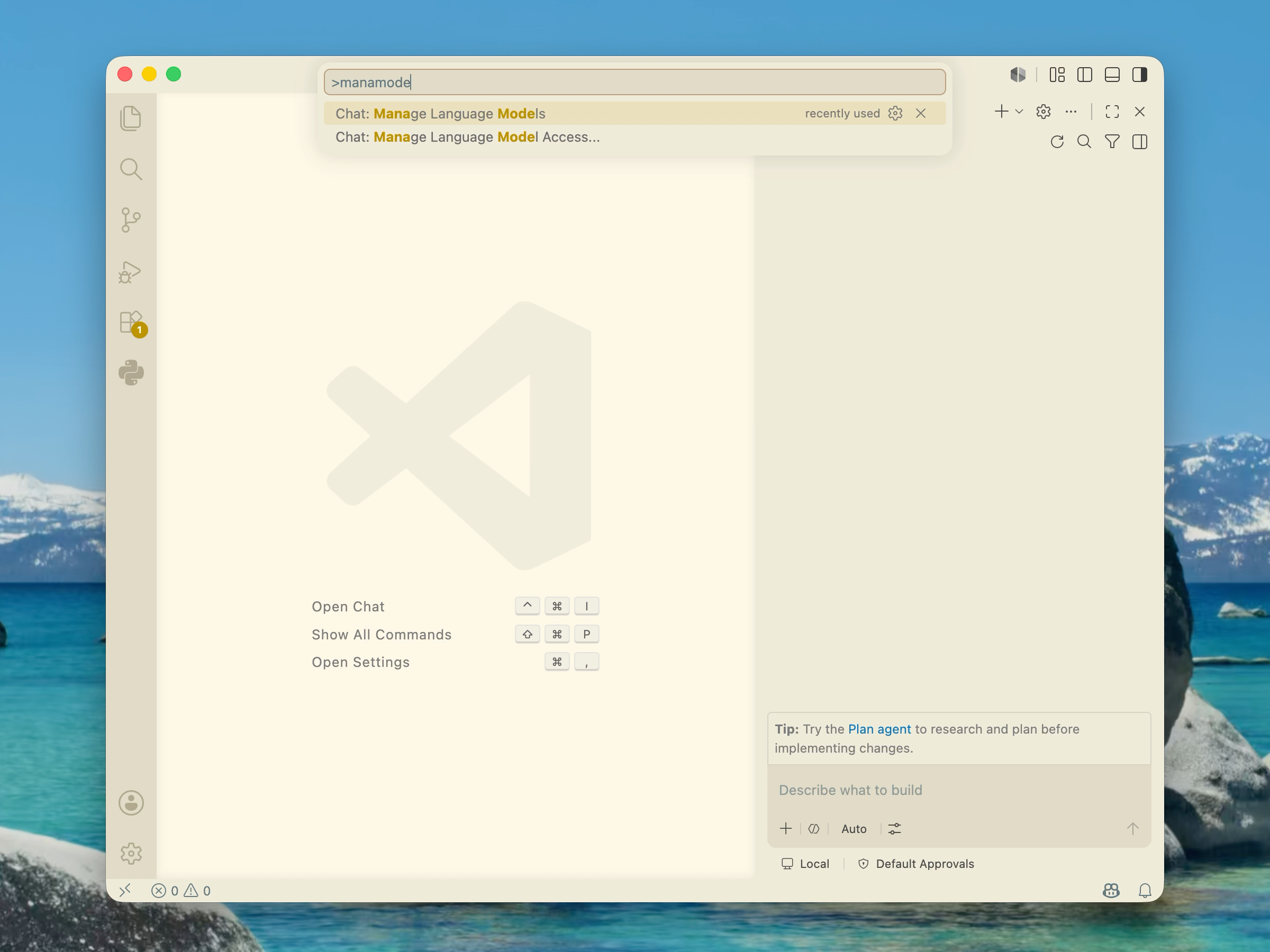1270x952 pixels.
Task: Focus the command palette input
Action: (634, 82)
